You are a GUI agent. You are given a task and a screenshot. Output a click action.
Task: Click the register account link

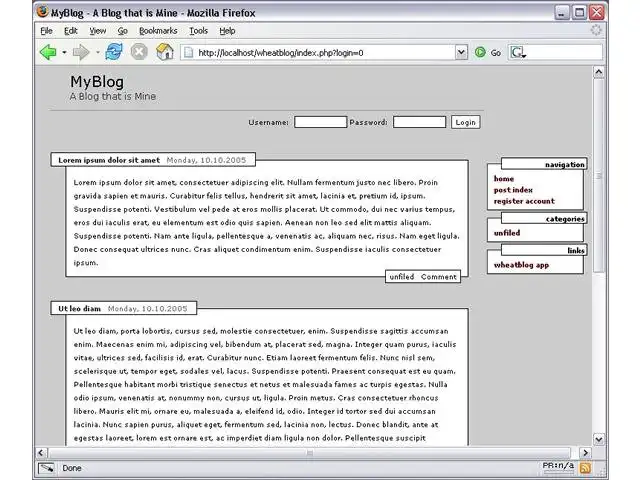point(524,201)
